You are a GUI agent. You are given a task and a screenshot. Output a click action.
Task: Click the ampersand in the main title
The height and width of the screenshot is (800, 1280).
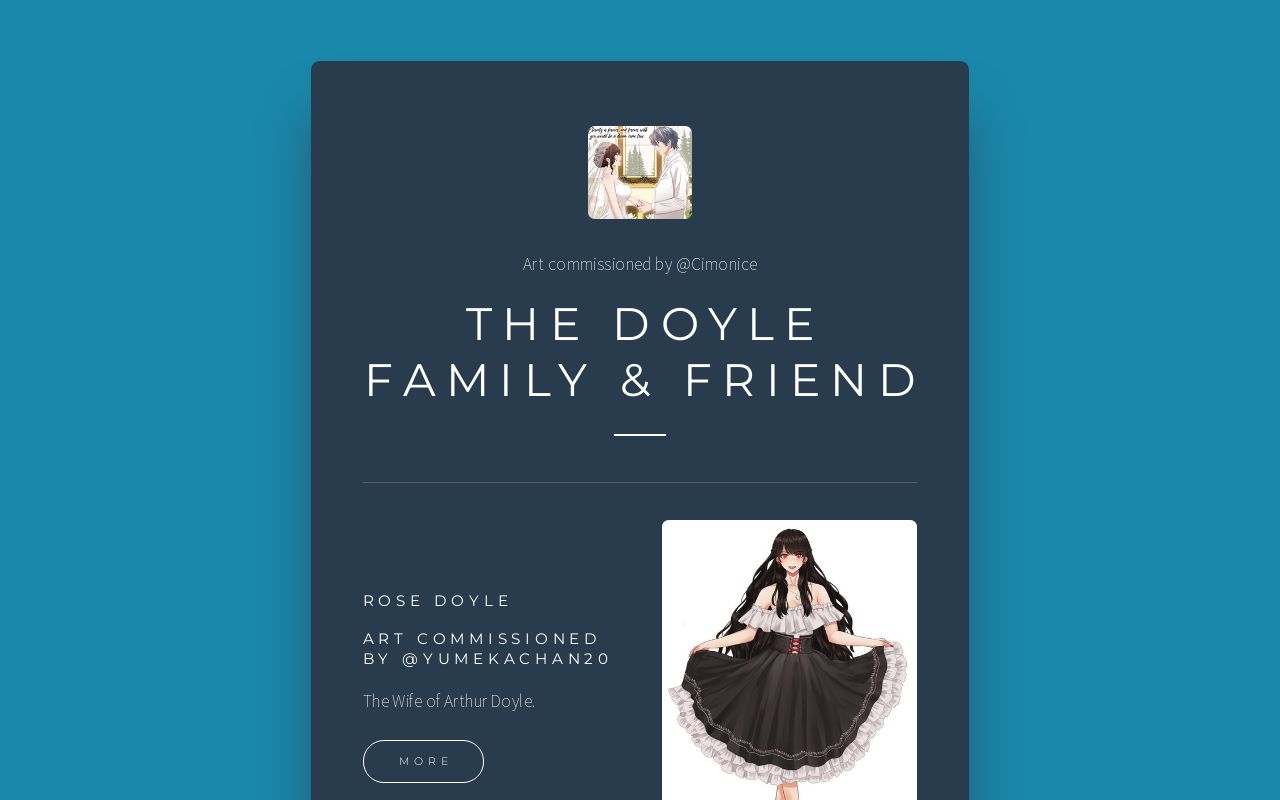637,380
